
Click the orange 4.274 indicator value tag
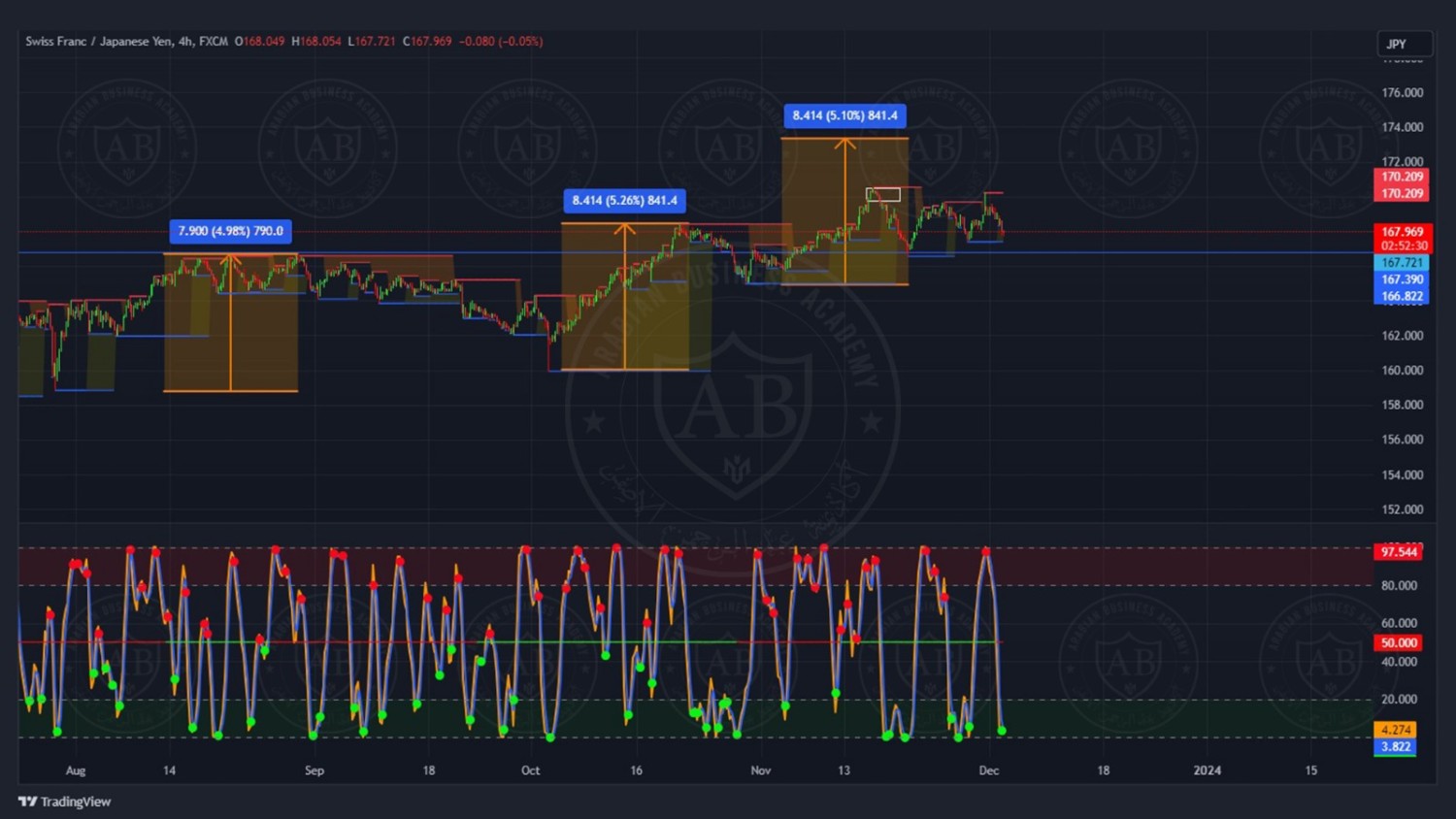(x=1395, y=730)
